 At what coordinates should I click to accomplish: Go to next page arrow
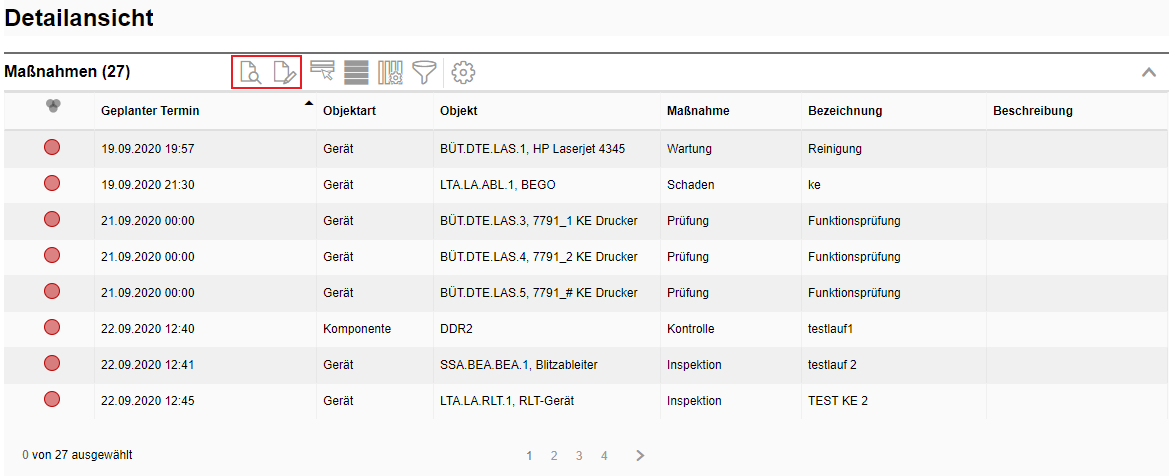point(640,456)
